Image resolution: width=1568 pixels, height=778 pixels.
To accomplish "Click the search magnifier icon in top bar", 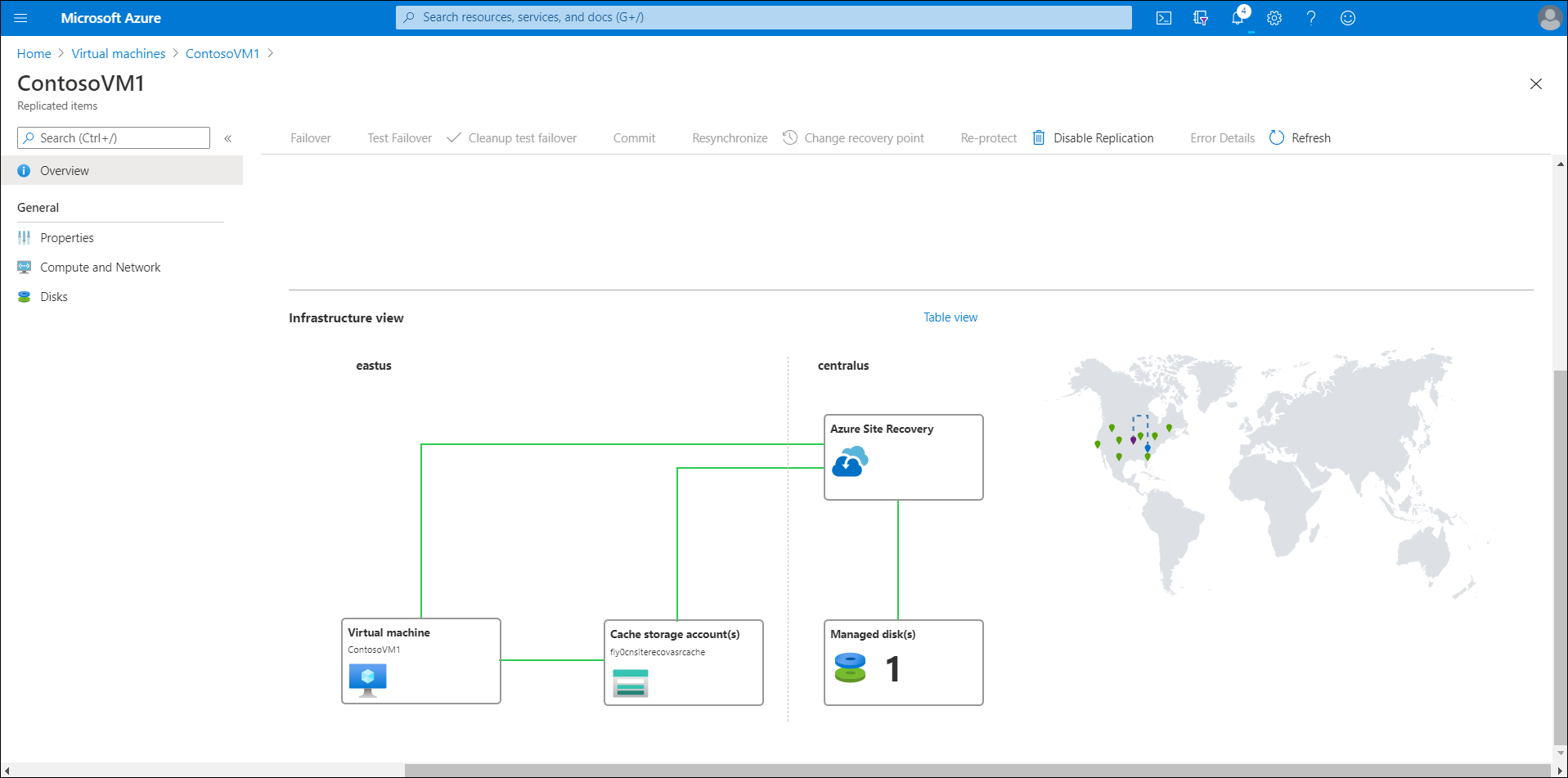I will [x=409, y=17].
